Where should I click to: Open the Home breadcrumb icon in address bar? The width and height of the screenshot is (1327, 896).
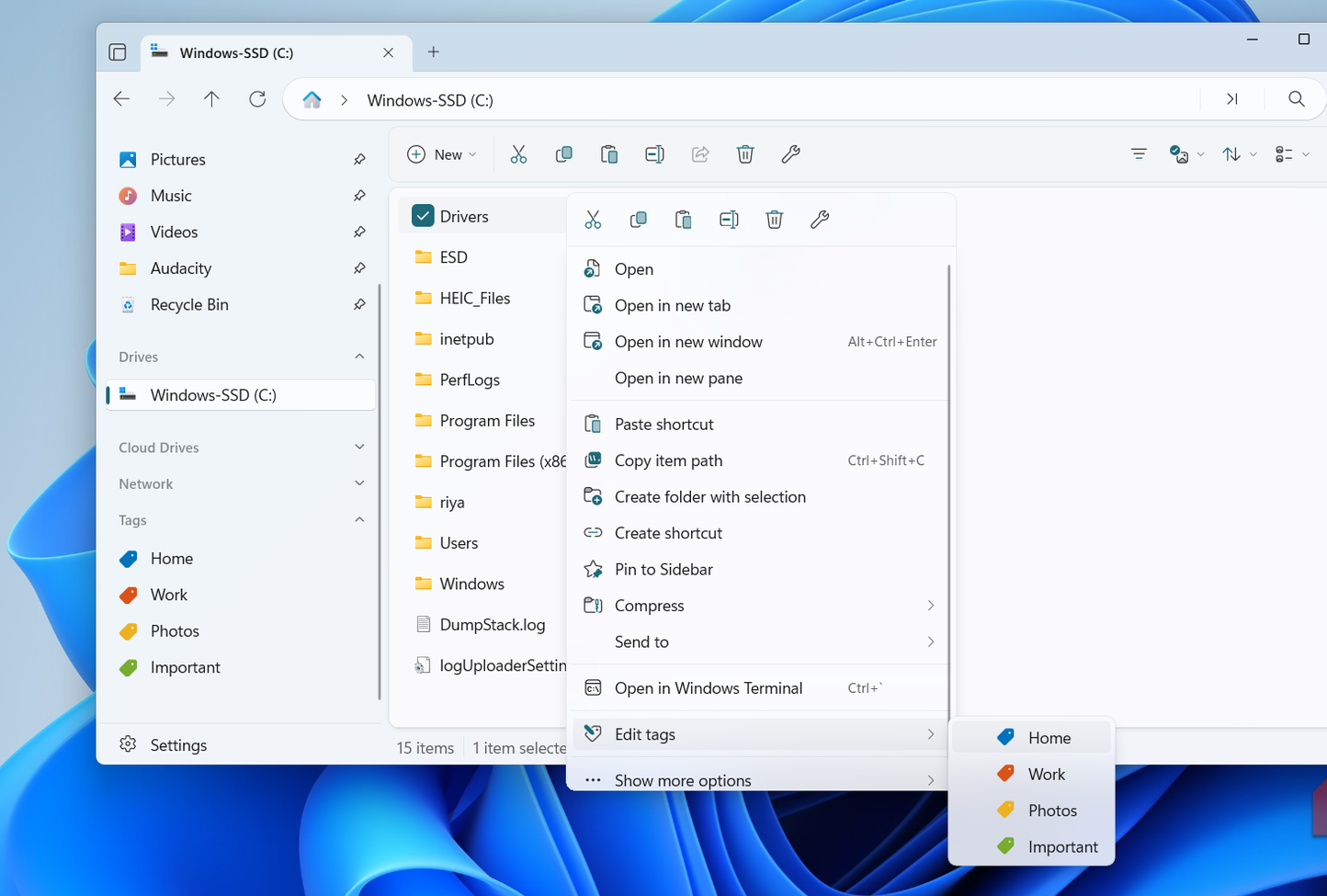[x=312, y=98]
